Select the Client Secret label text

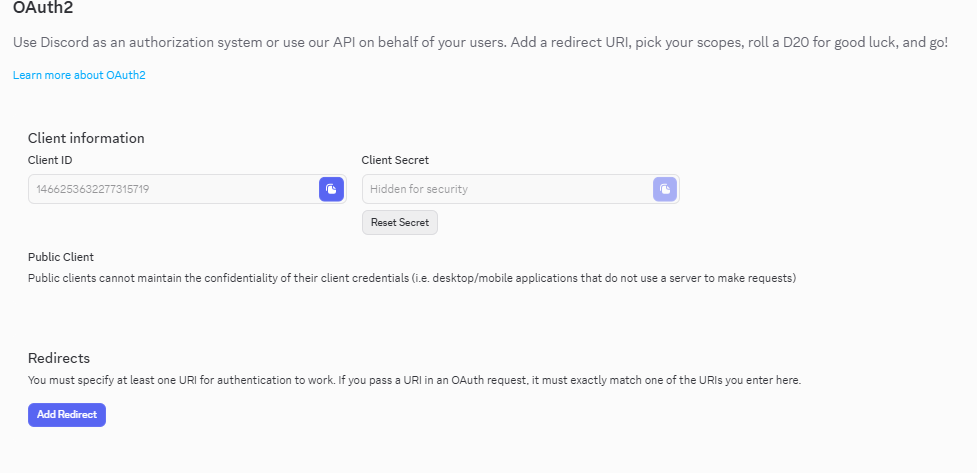(x=395, y=159)
